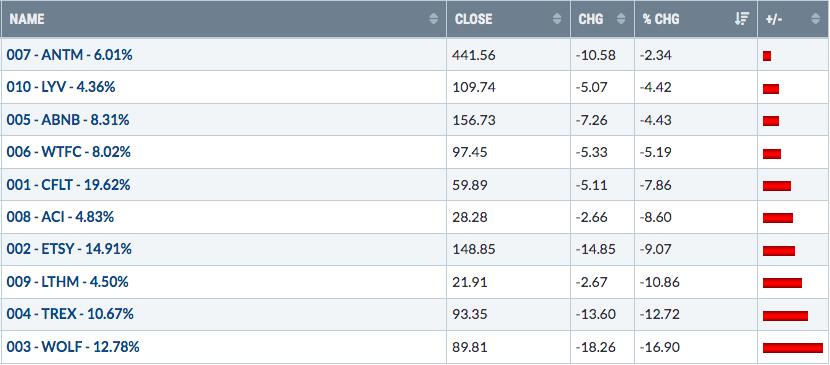Sort by the +/- column arrows
This screenshot has width=830, height=365.
point(815,19)
